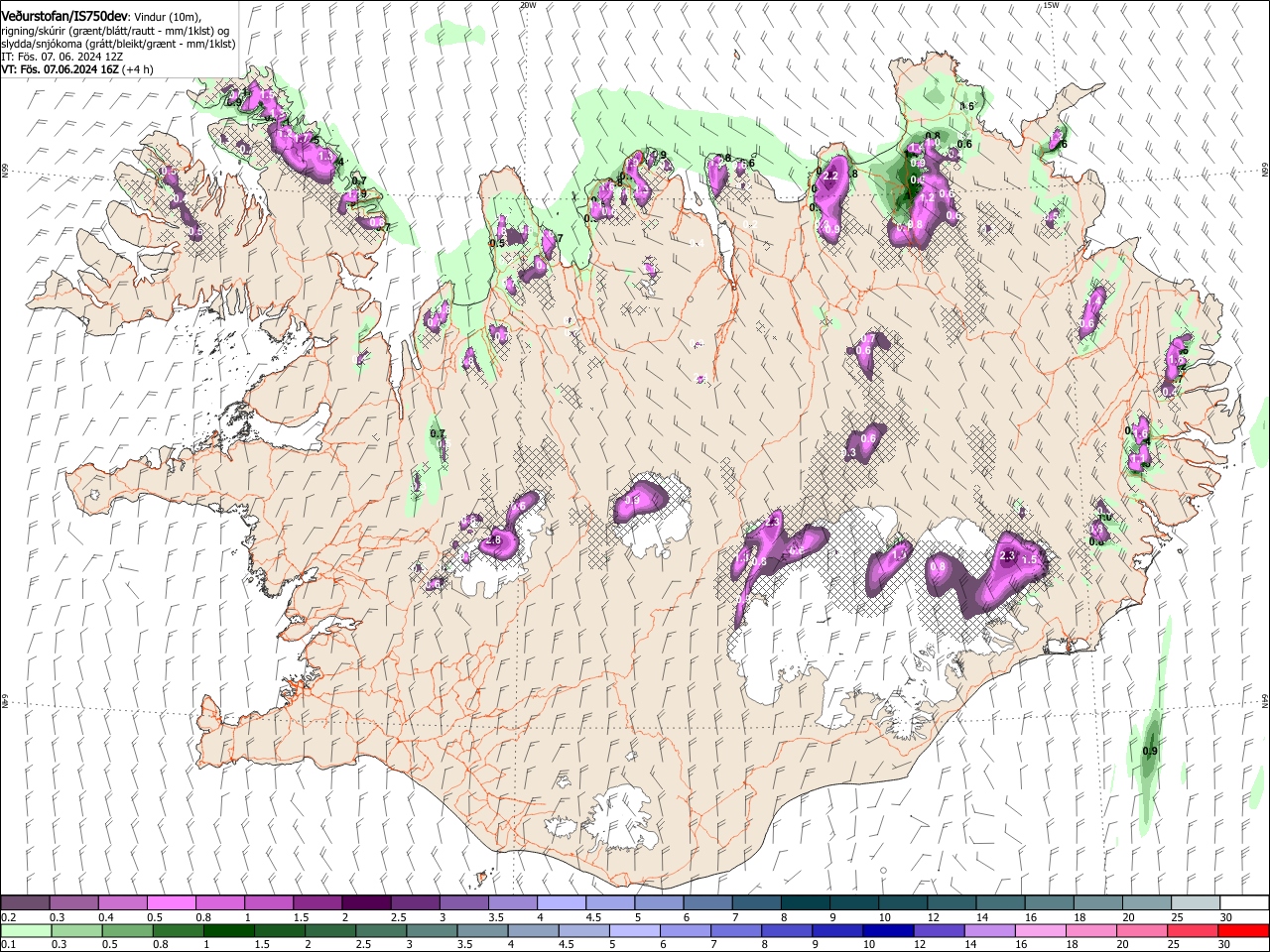Image resolution: width=1270 pixels, height=952 pixels.
Task: Click the 0.9 value over the southeast sea
Action: coord(1150,752)
